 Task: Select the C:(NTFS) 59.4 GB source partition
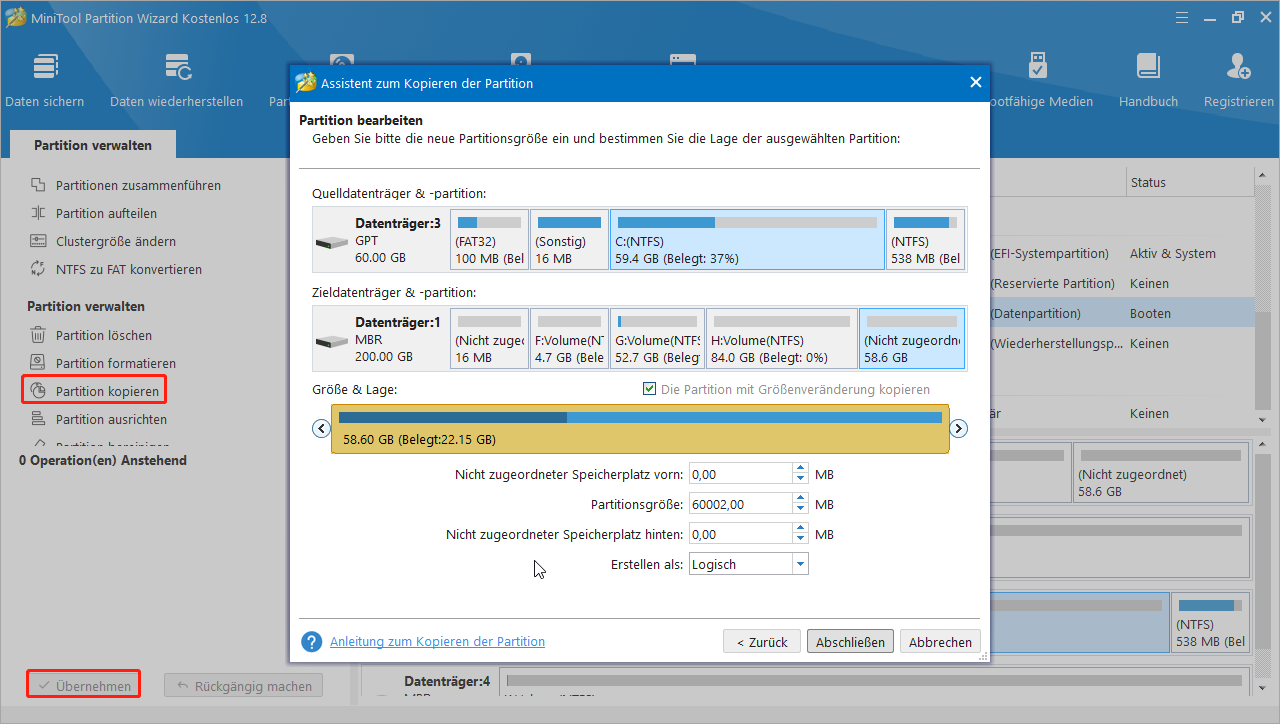(x=747, y=240)
